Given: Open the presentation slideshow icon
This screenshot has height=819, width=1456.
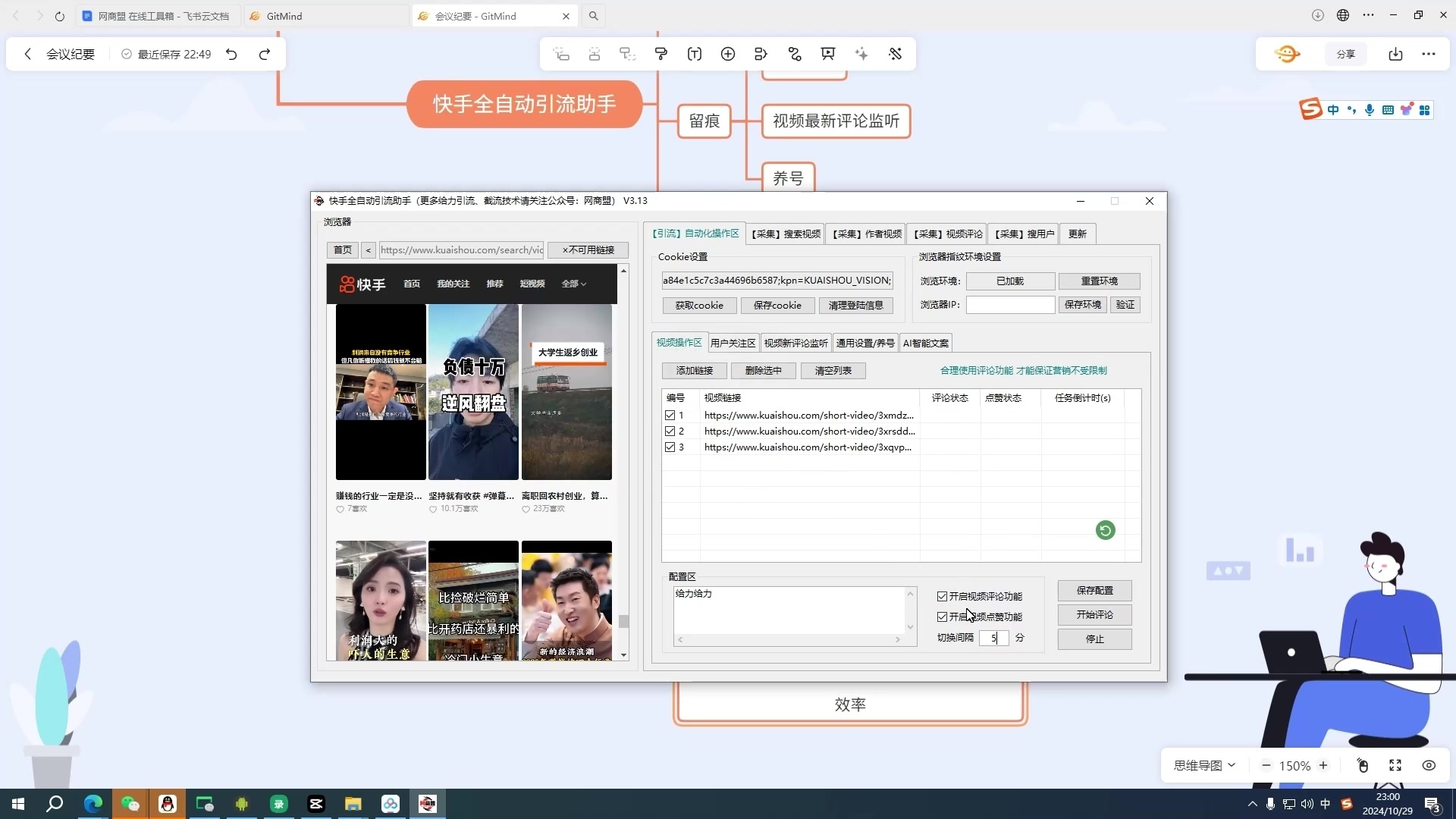Looking at the screenshot, I should pos(828,54).
